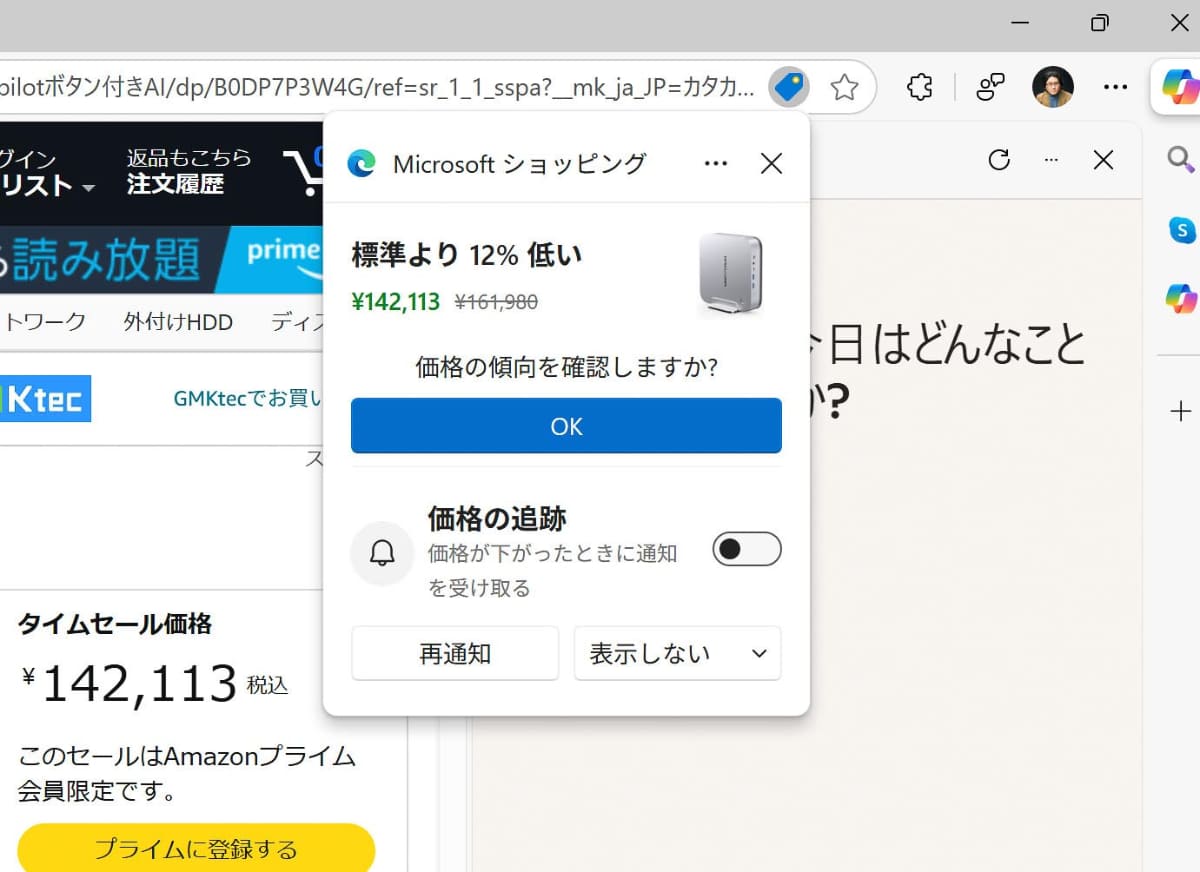The width and height of the screenshot is (1200, 872).
Task: Close the Copilot side panel
Action: pyautogui.click(x=1103, y=160)
